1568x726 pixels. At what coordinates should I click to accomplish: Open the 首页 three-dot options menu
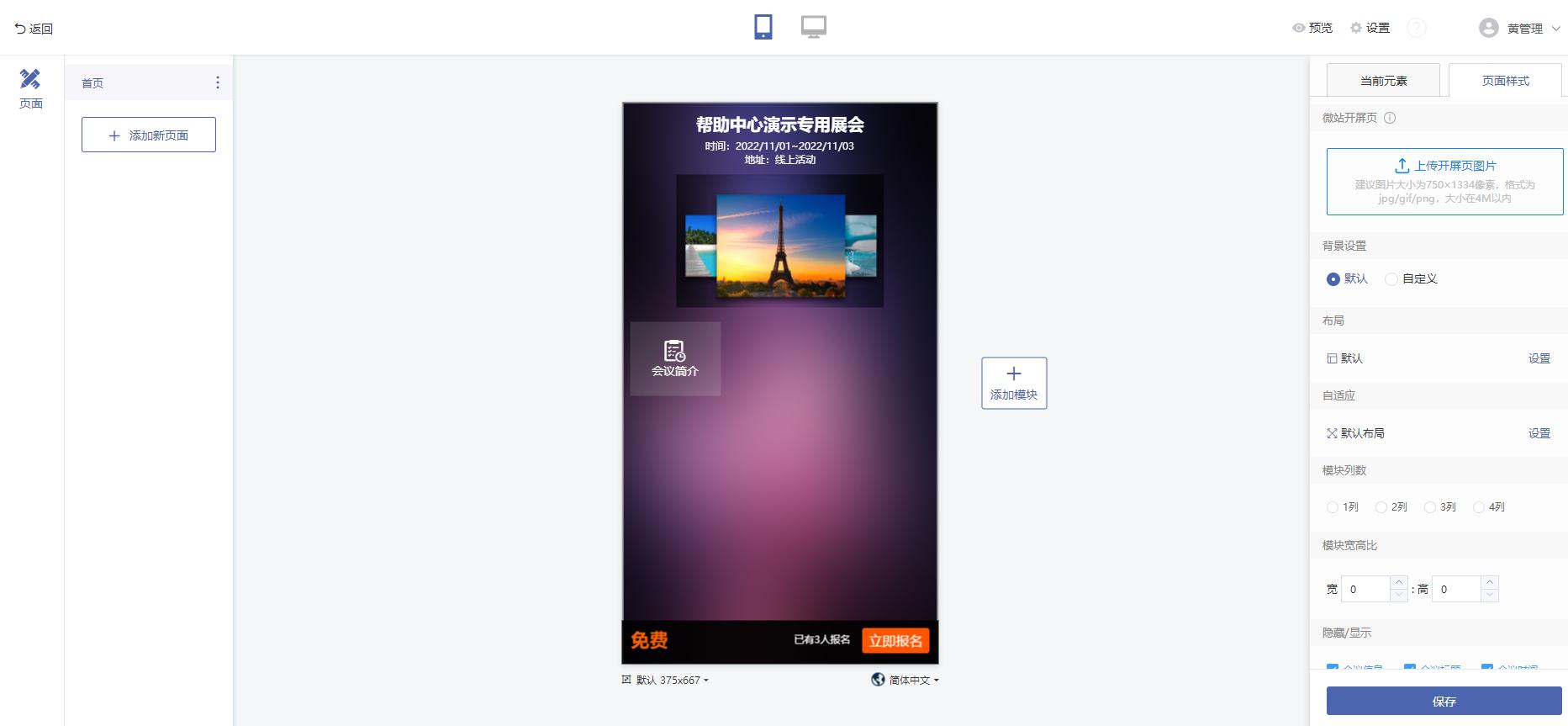tap(218, 82)
